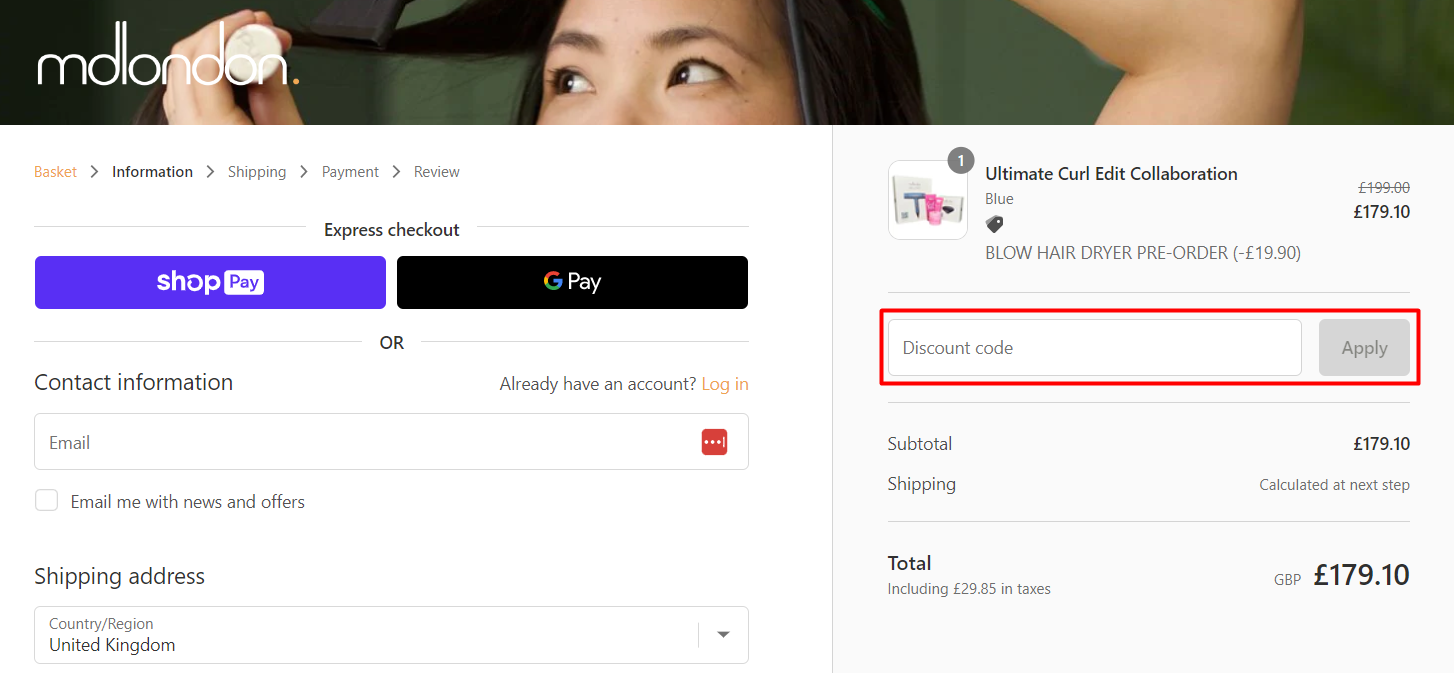Screen dimensions: 1454x673
Task: Focus the Email input field
Action: coord(391,442)
